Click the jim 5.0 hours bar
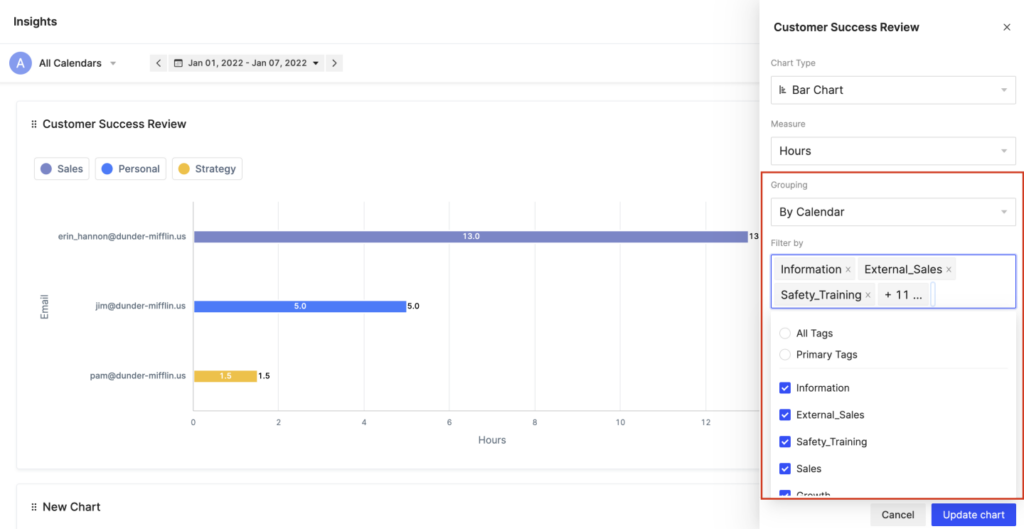The image size is (1024, 529). click(300, 306)
